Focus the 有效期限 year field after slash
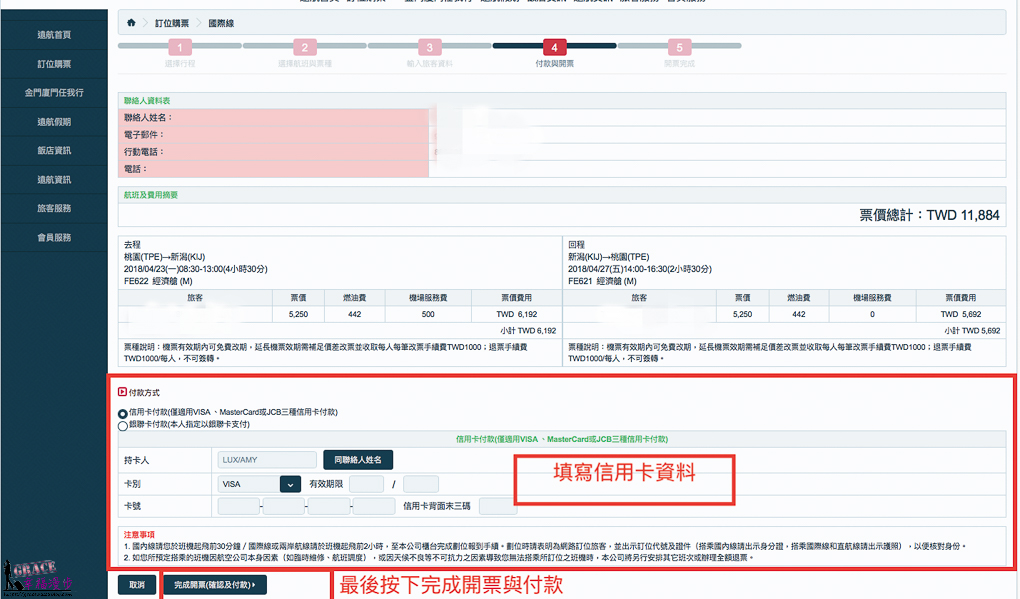The width and height of the screenshot is (1020, 599). [421, 484]
